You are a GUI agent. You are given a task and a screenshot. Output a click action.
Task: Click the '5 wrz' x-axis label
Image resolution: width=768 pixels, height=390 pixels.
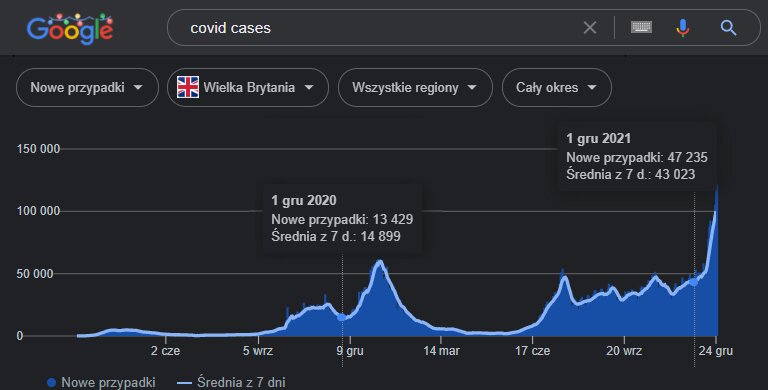pos(258,351)
